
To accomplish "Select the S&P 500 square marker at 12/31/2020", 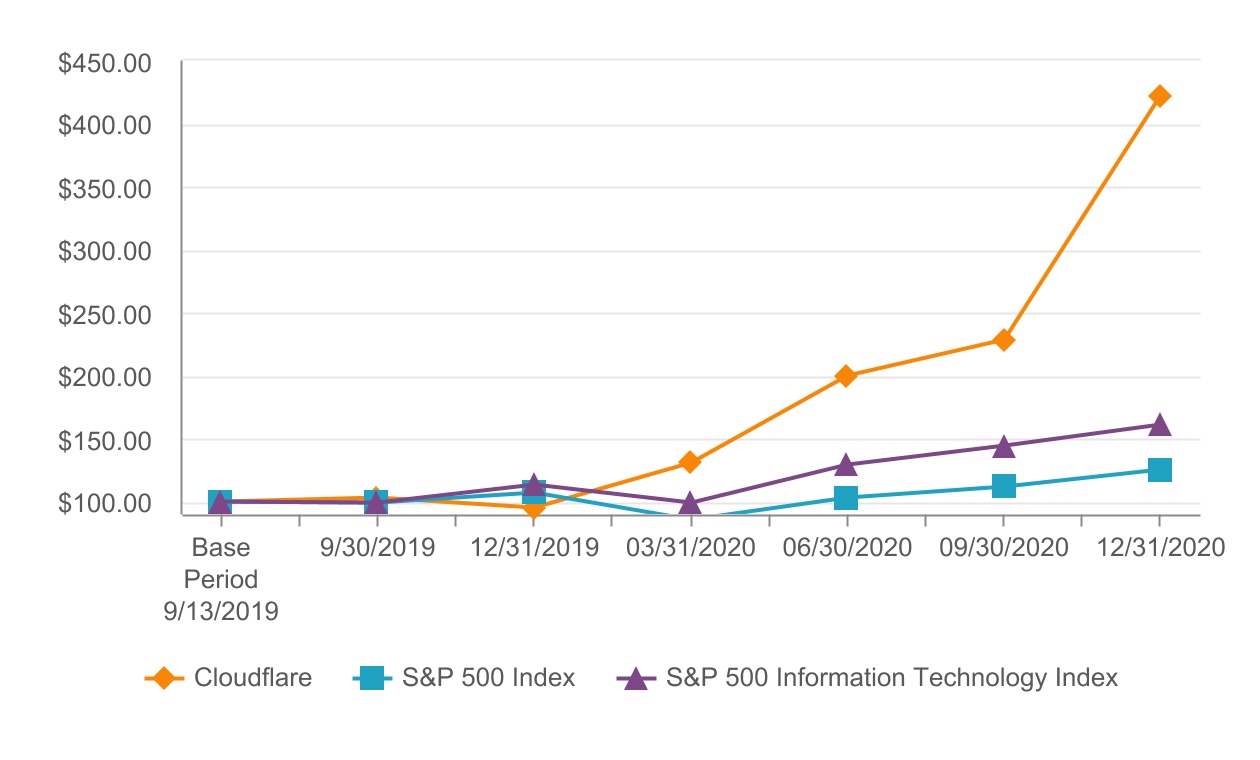I will pos(1159,470).
